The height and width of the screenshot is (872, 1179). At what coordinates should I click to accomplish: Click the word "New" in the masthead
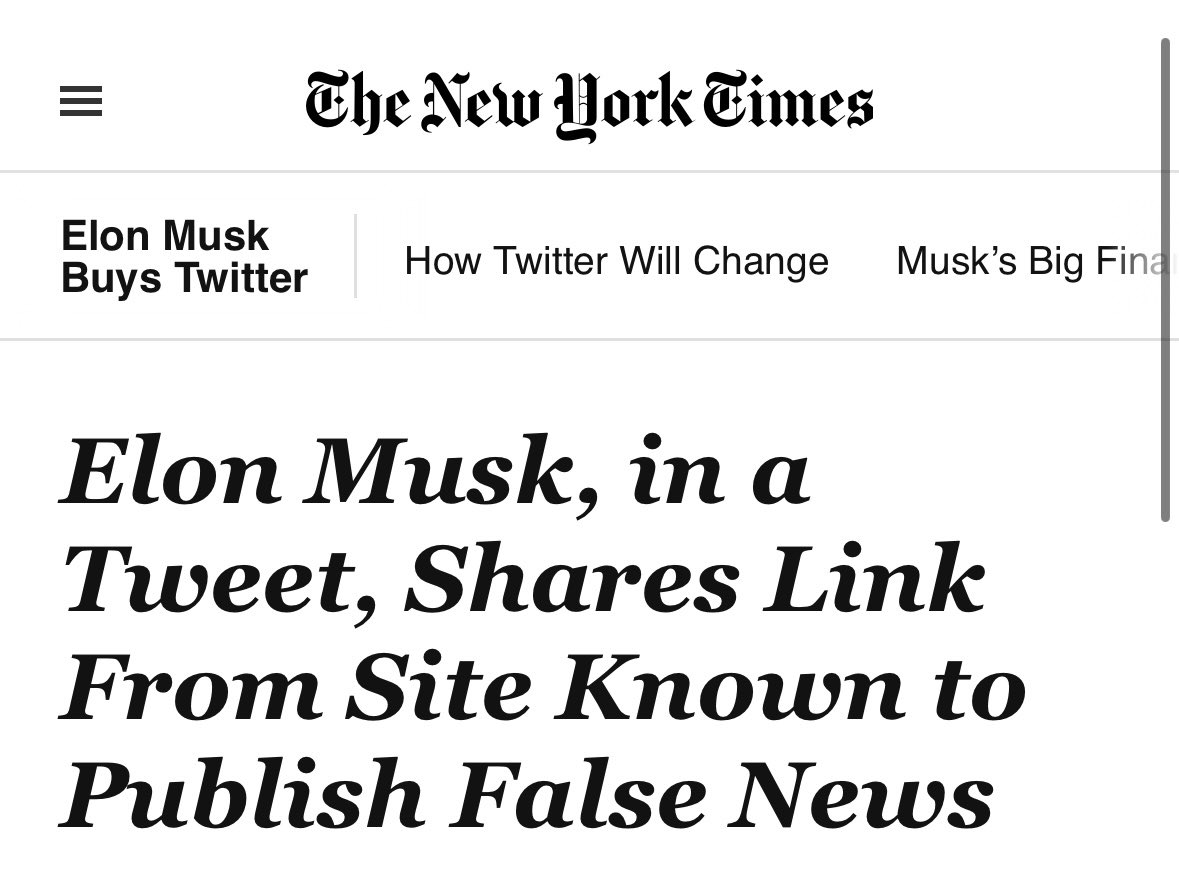point(486,104)
